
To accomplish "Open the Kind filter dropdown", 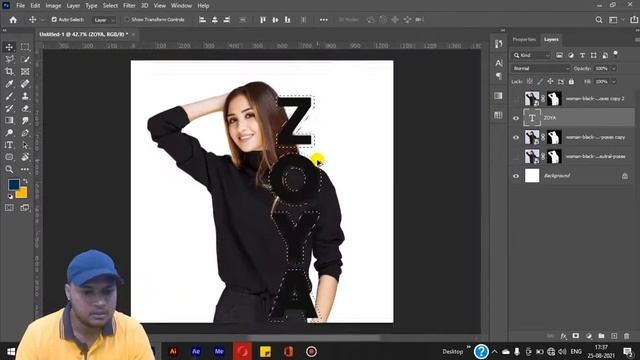I will 532,55.
